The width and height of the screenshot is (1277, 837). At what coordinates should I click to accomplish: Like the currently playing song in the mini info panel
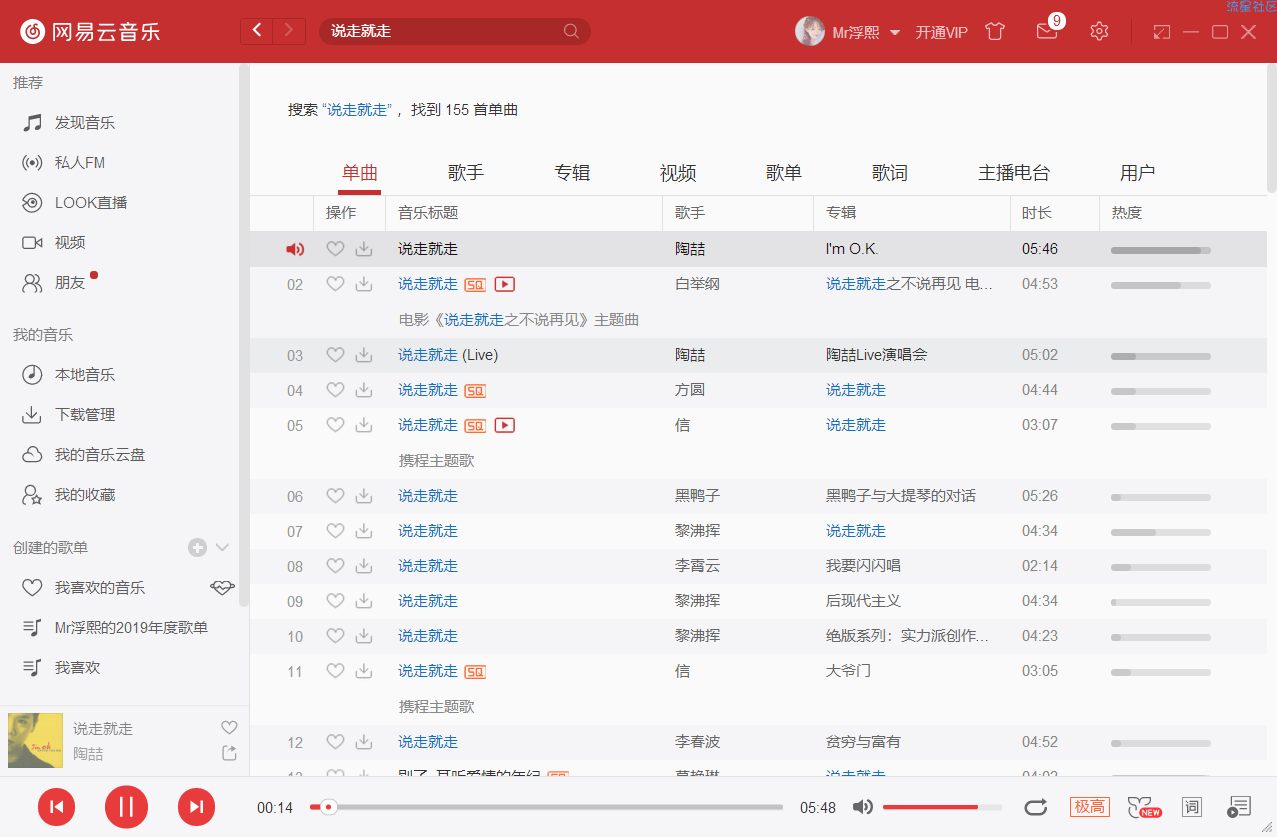[229, 727]
